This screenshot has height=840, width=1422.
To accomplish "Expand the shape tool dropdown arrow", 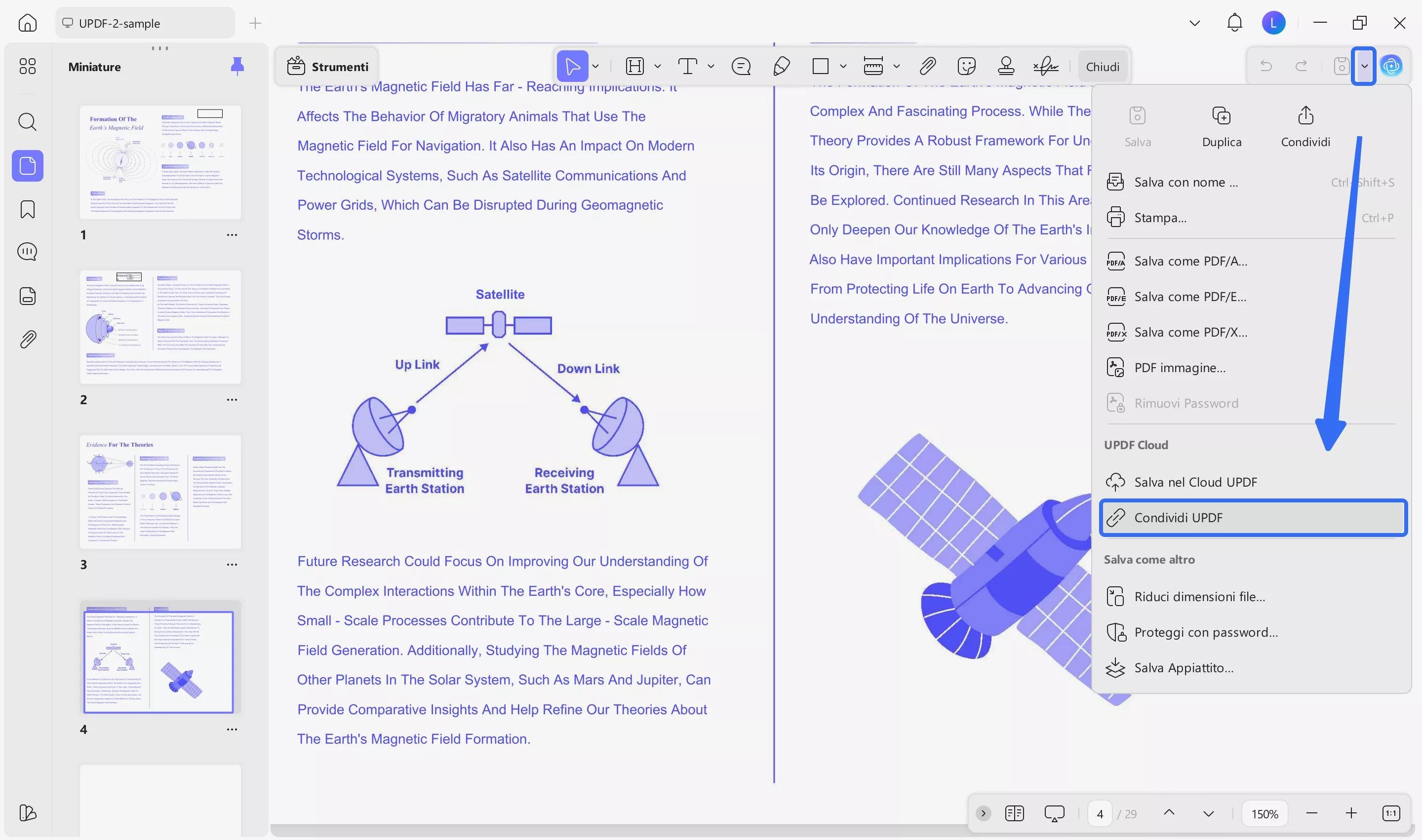I will coord(843,66).
